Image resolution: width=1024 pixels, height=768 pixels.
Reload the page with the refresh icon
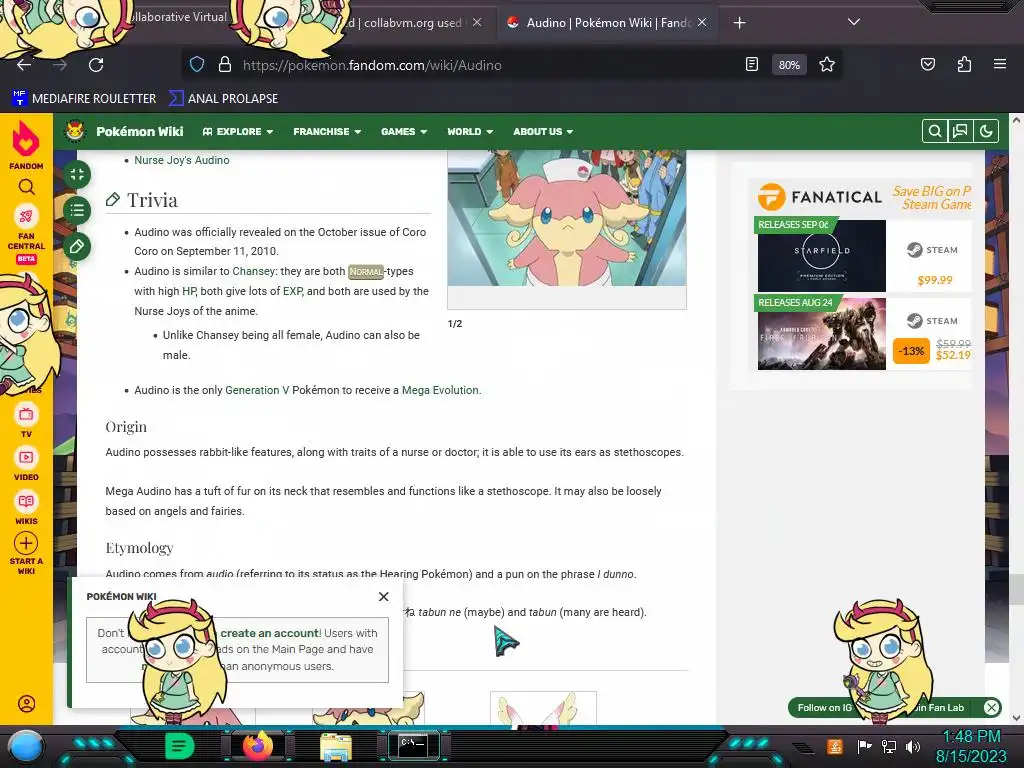coord(96,65)
